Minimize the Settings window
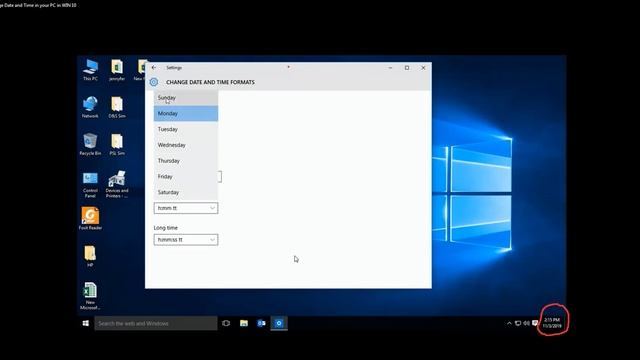The image size is (640, 360). (390, 68)
